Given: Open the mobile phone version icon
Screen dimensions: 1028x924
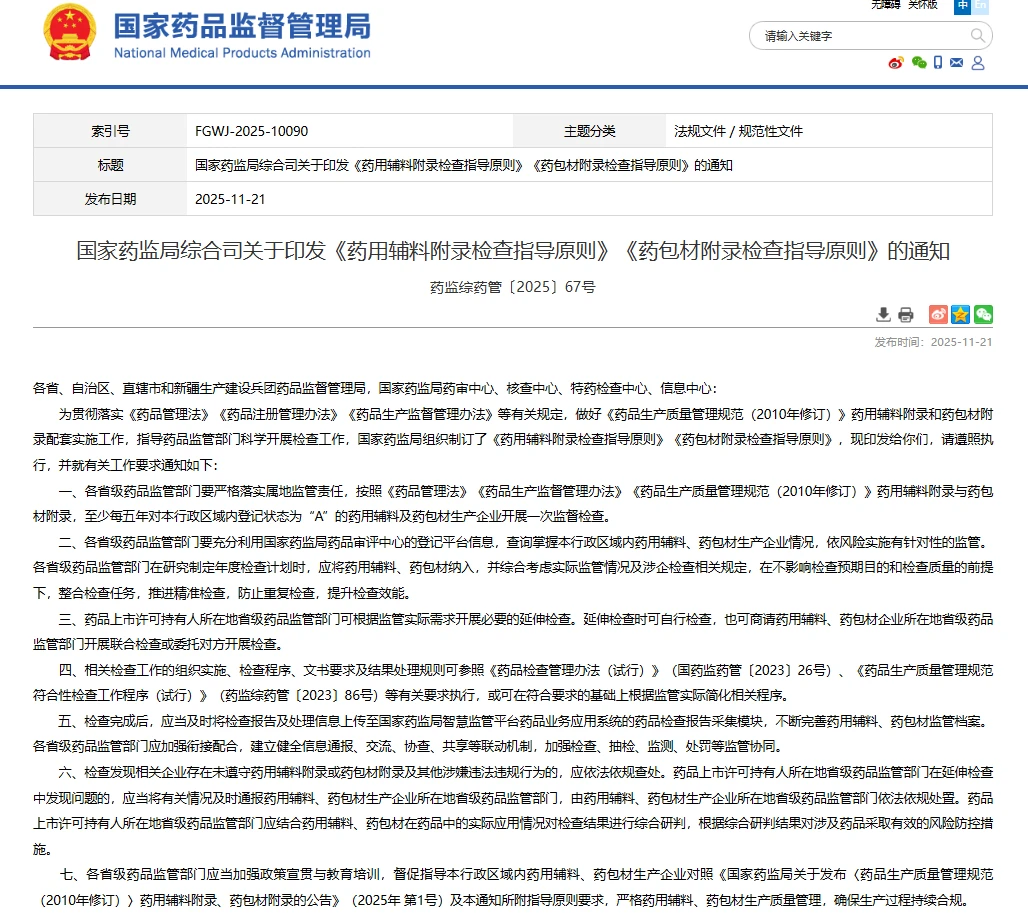Looking at the screenshot, I should tap(938, 63).
